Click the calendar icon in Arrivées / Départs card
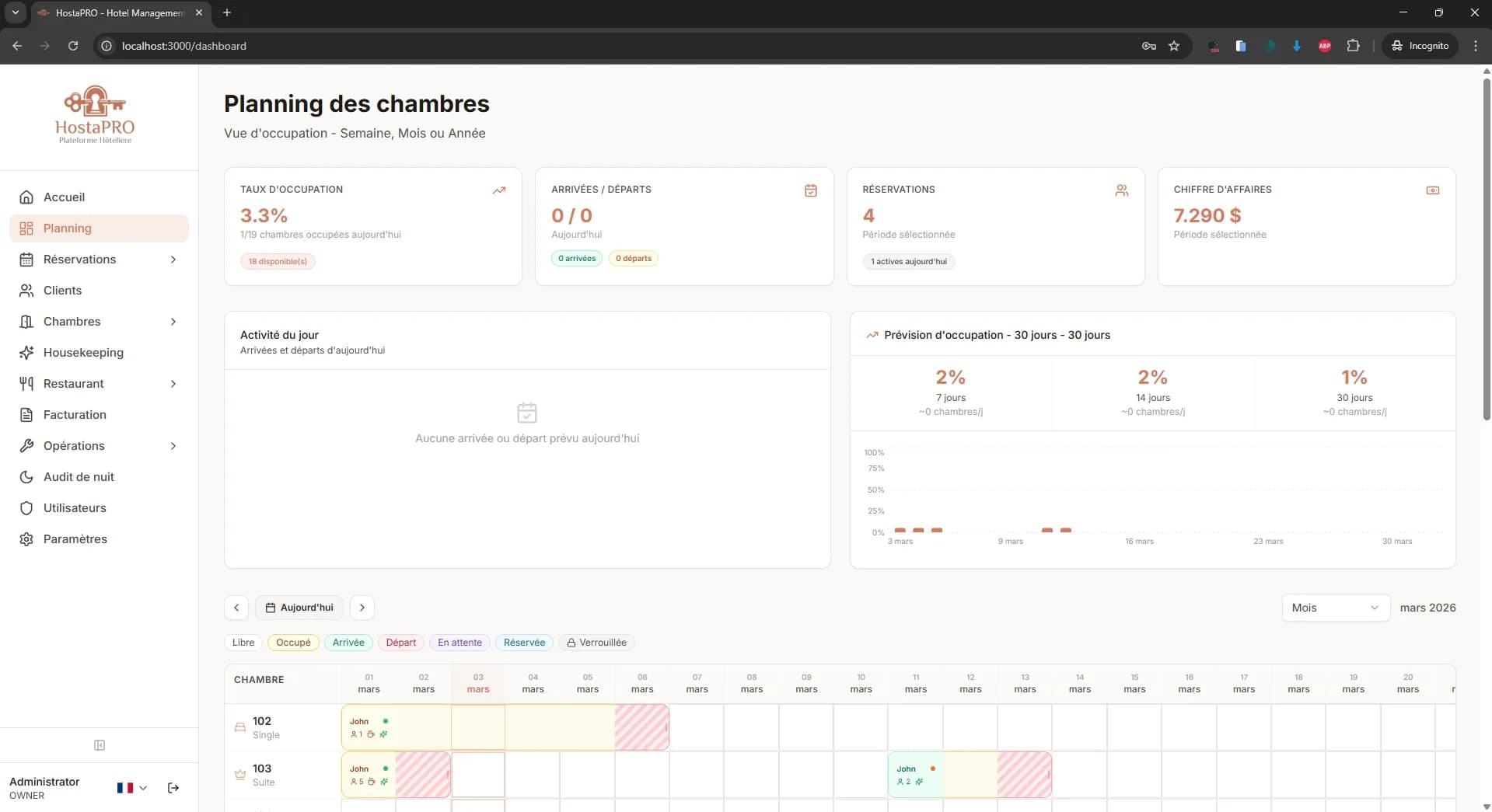The image size is (1492, 812). point(810,190)
